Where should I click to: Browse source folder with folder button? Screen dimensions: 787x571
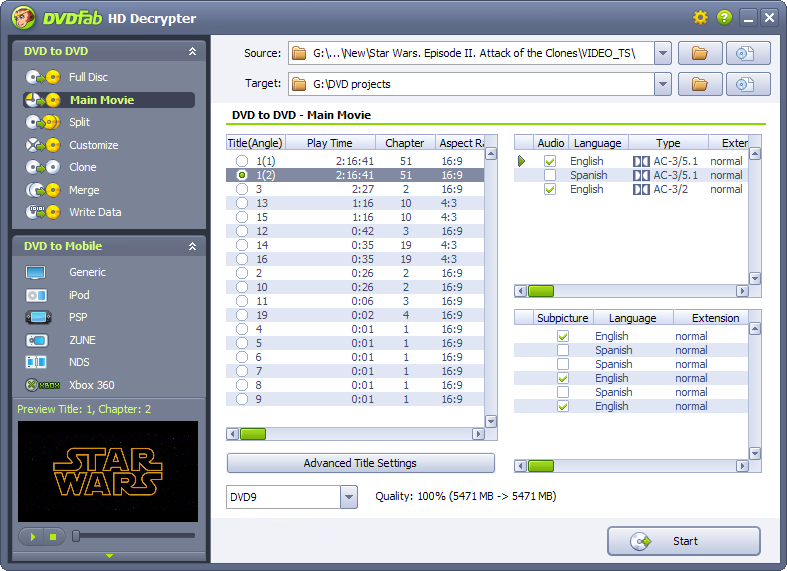click(x=700, y=53)
